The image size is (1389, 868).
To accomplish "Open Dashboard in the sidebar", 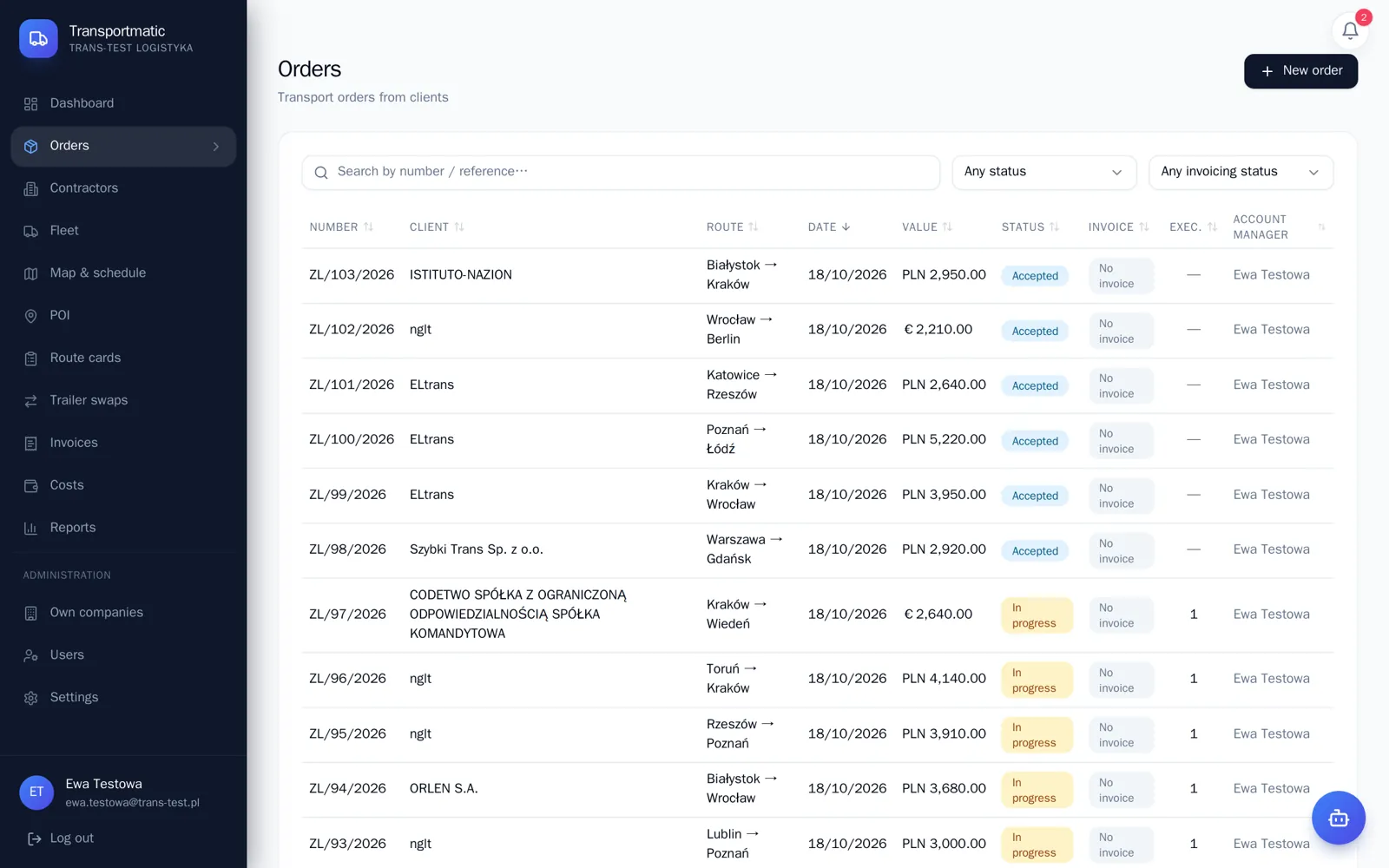I will 123,103.
